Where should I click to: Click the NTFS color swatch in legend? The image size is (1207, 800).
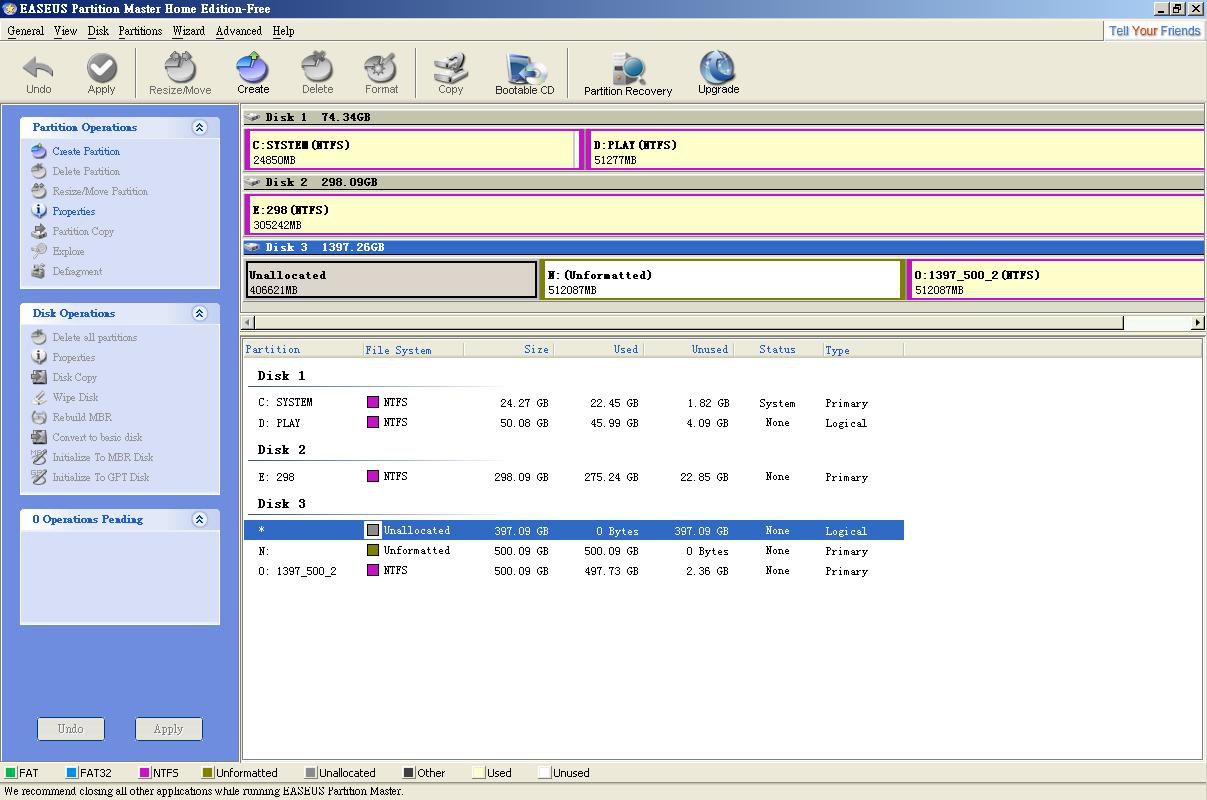pyautogui.click(x=145, y=773)
